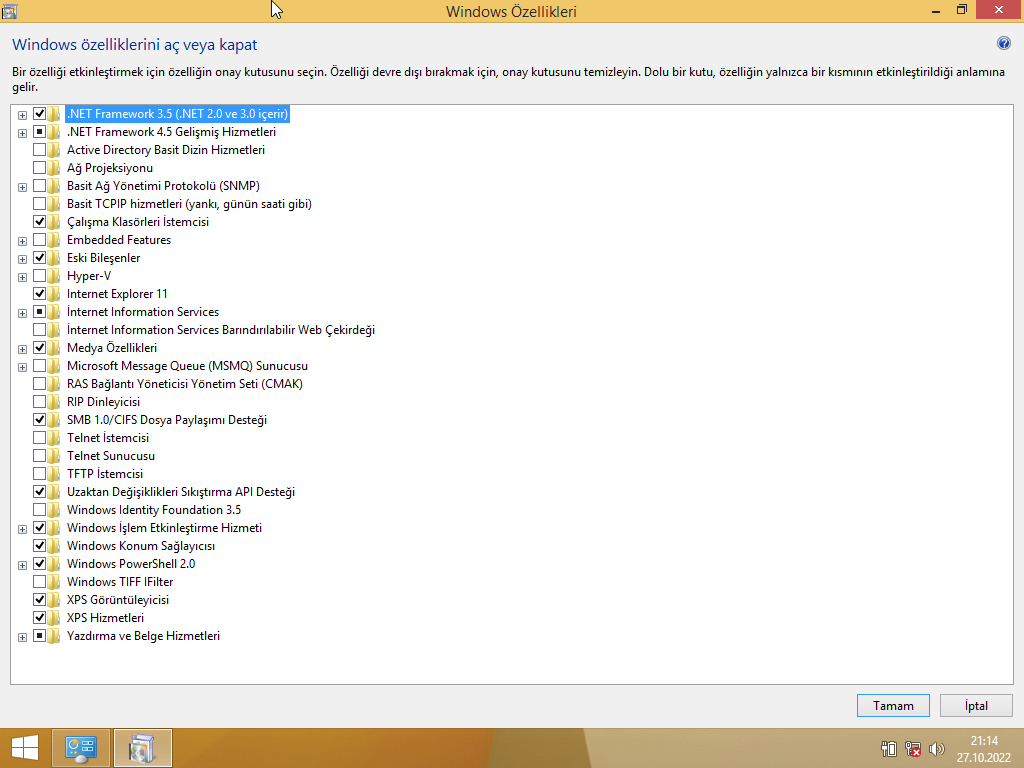The width and height of the screenshot is (1024, 768).
Task: Expand Internet Information Services node
Action: pos(22,313)
